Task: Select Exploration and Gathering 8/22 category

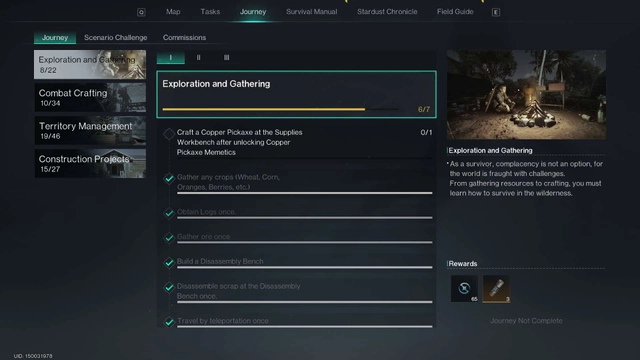Action: tap(90, 64)
